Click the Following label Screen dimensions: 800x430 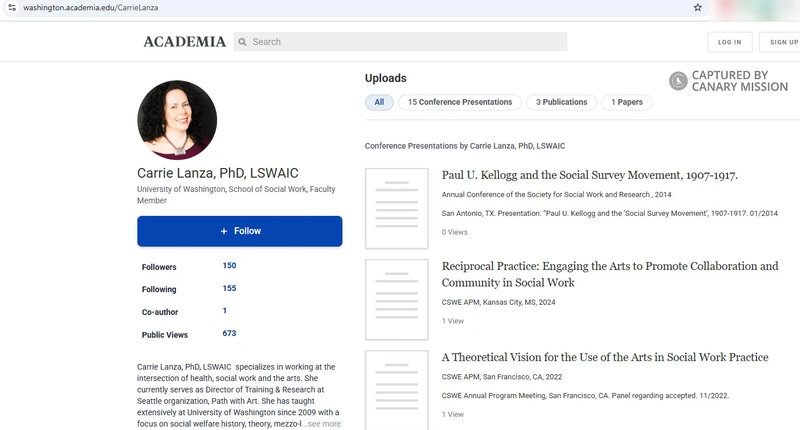tap(159, 289)
